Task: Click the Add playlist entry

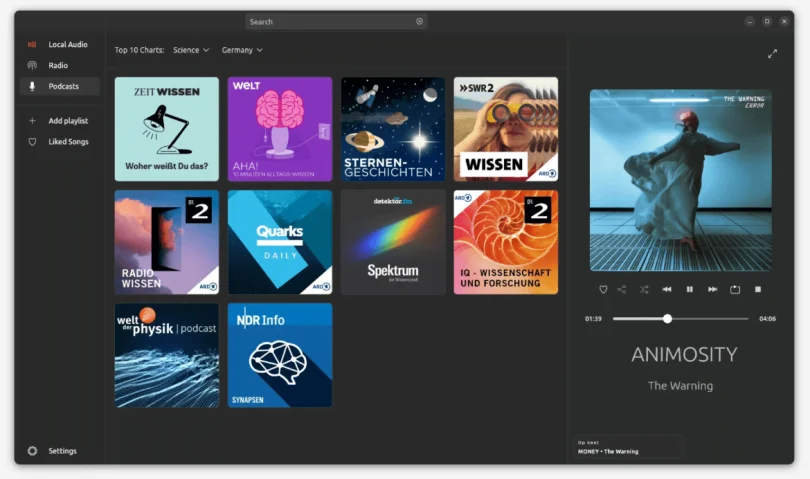Action: pos(59,120)
